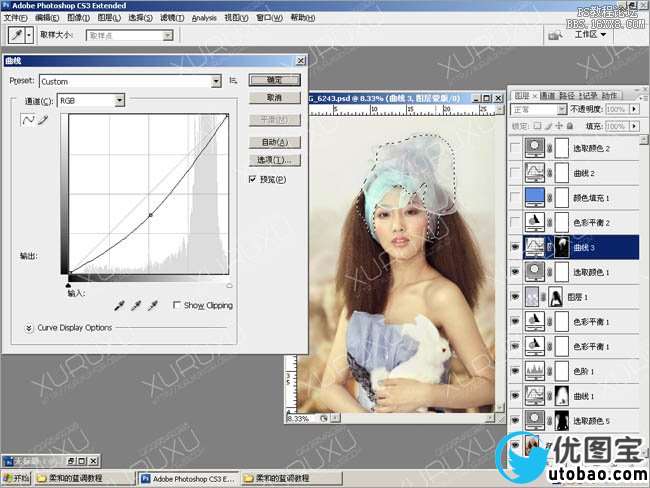Hide the 曲线 3 layer

click(515, 247)
